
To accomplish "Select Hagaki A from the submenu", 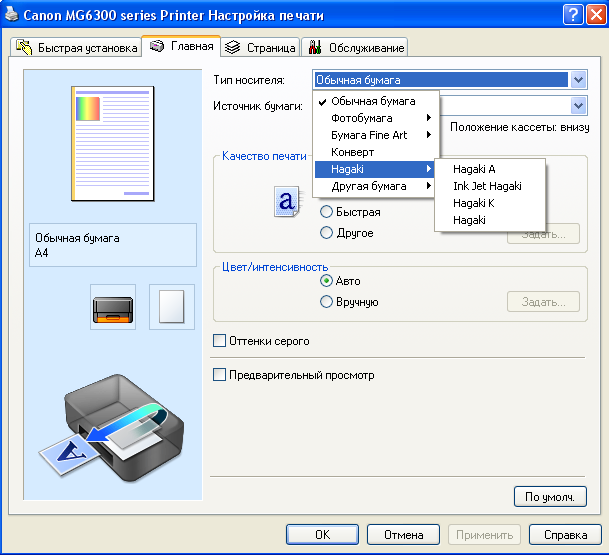I will [x=490, y=169].
